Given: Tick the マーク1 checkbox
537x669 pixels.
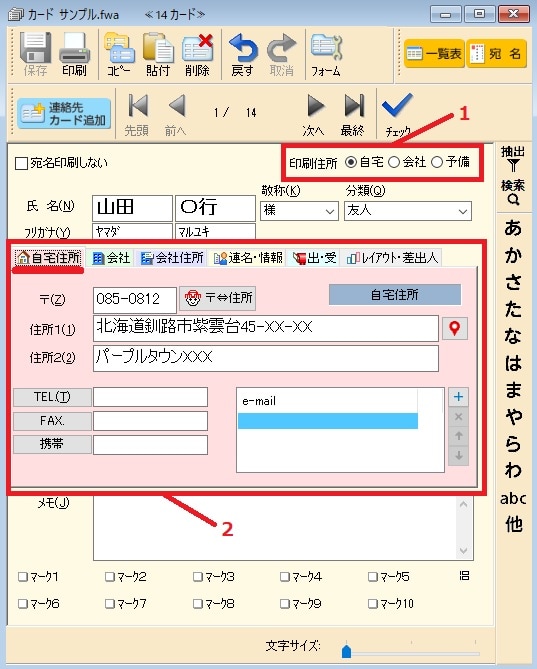Looking at the screenshot, I should [23, 577].
